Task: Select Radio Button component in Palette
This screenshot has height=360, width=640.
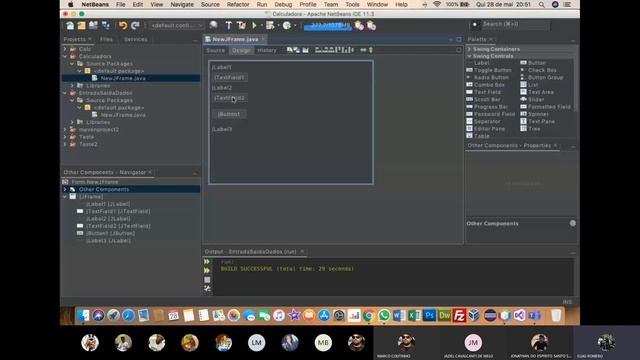Action: 487,78
